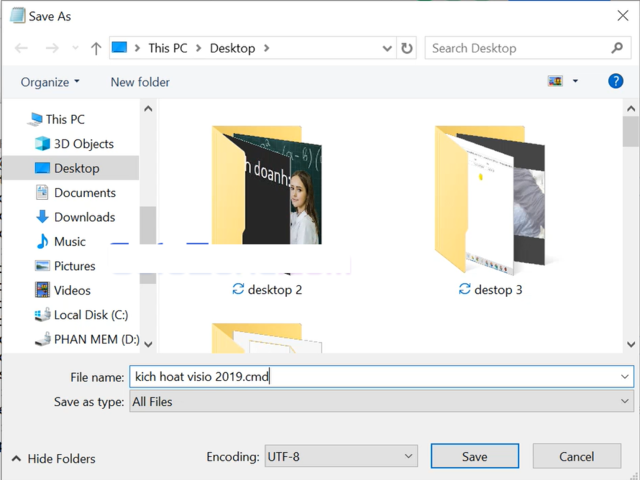Collapse the pane with Hide Folders
Image resolution: width=640 pixels, height=480 pixels.
[53, 458]
